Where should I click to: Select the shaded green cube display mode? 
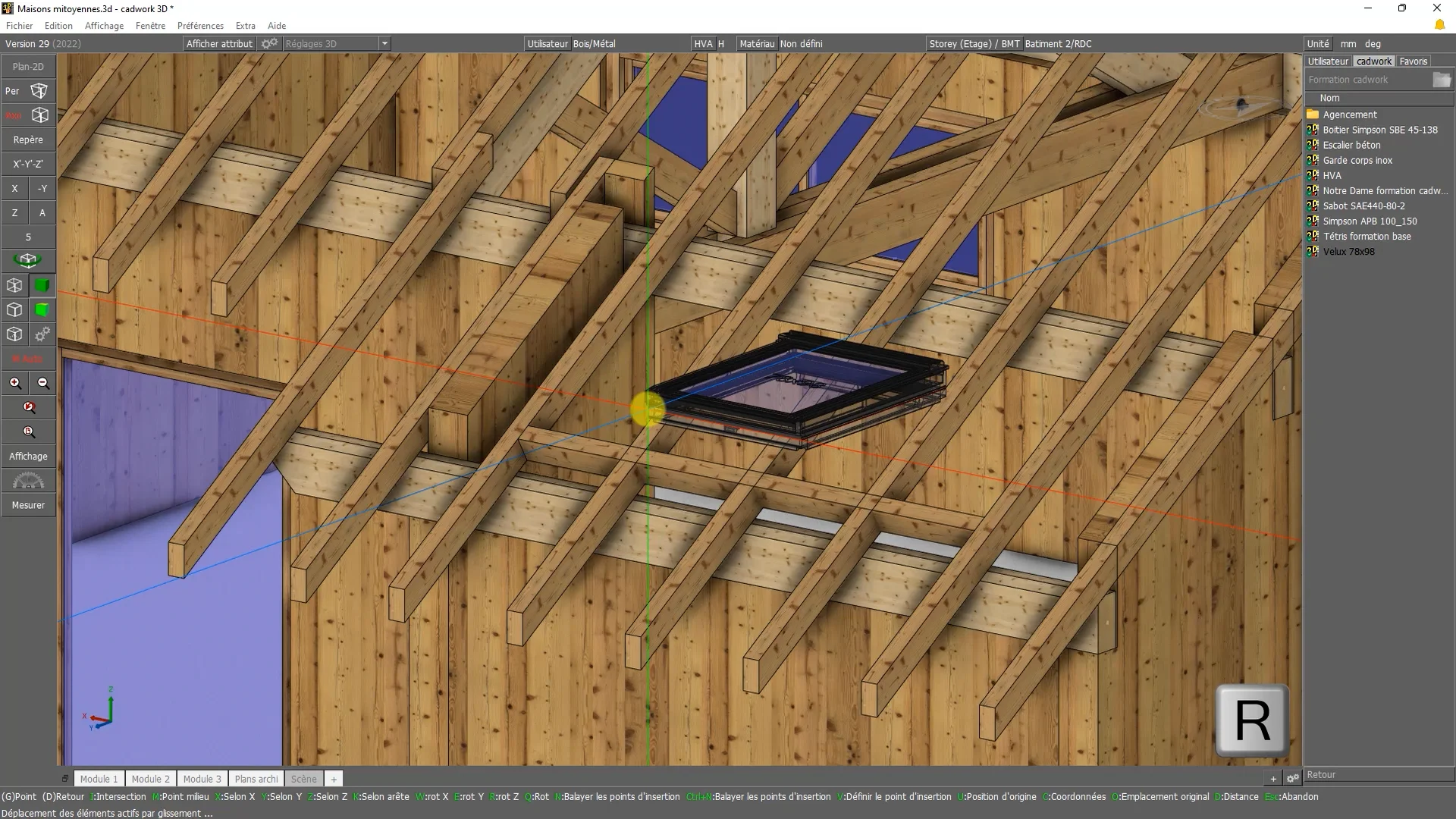tap(42, 286)
